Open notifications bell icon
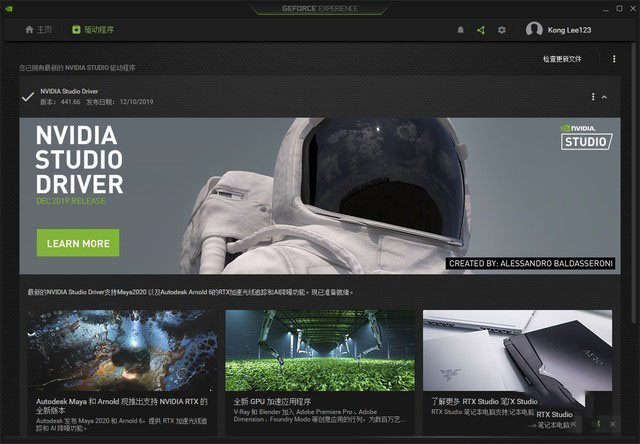This screenshot has width=640, height=444. tap(460, 30)
